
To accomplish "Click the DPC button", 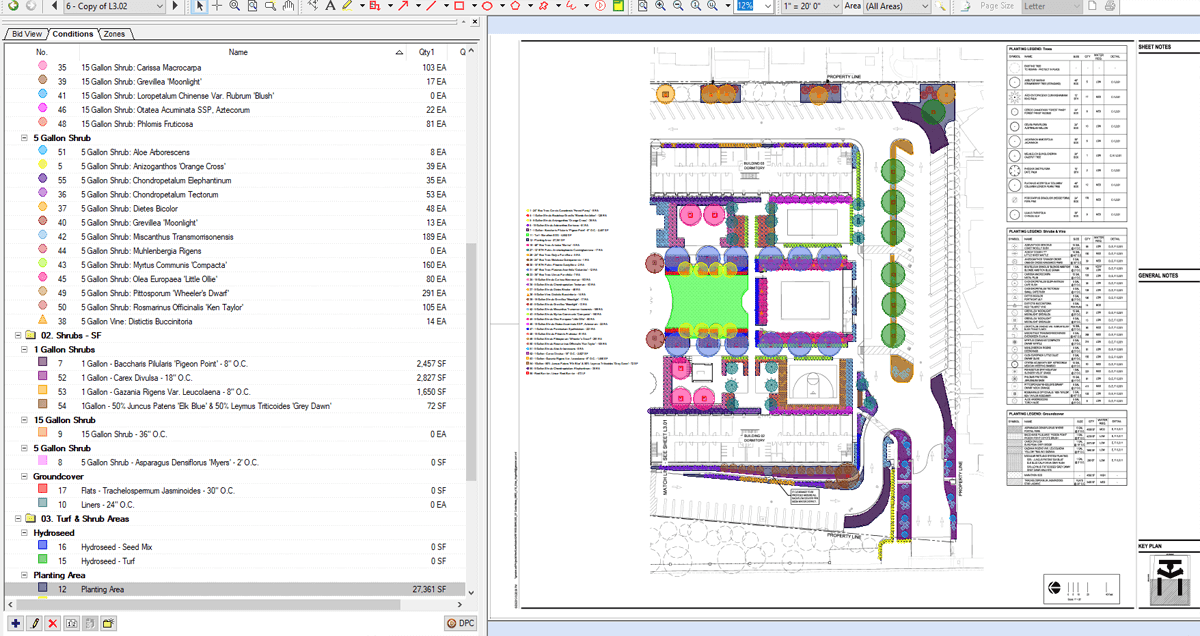I will [459, 623].
